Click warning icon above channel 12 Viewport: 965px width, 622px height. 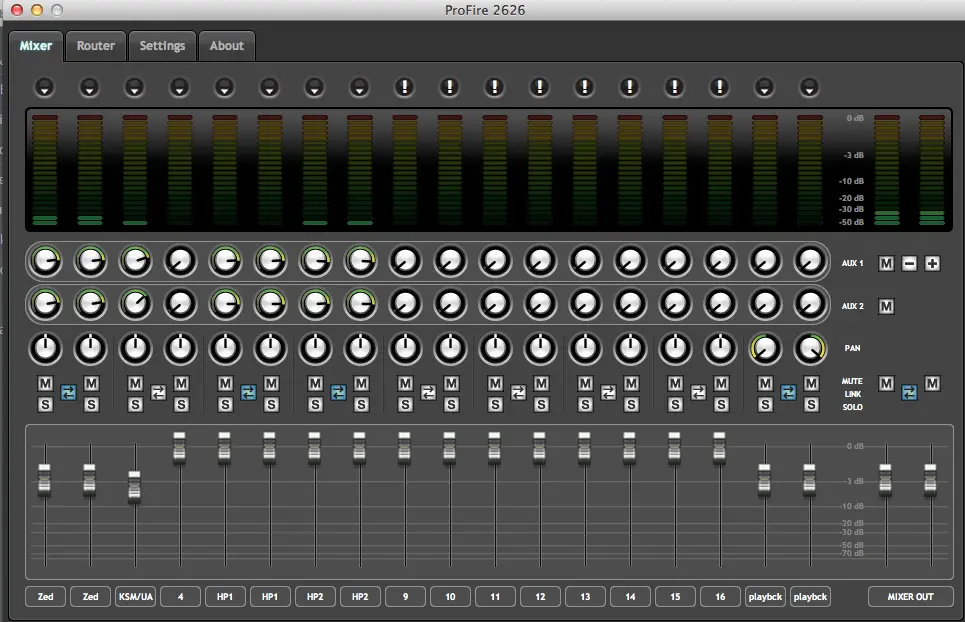[539, 87]
